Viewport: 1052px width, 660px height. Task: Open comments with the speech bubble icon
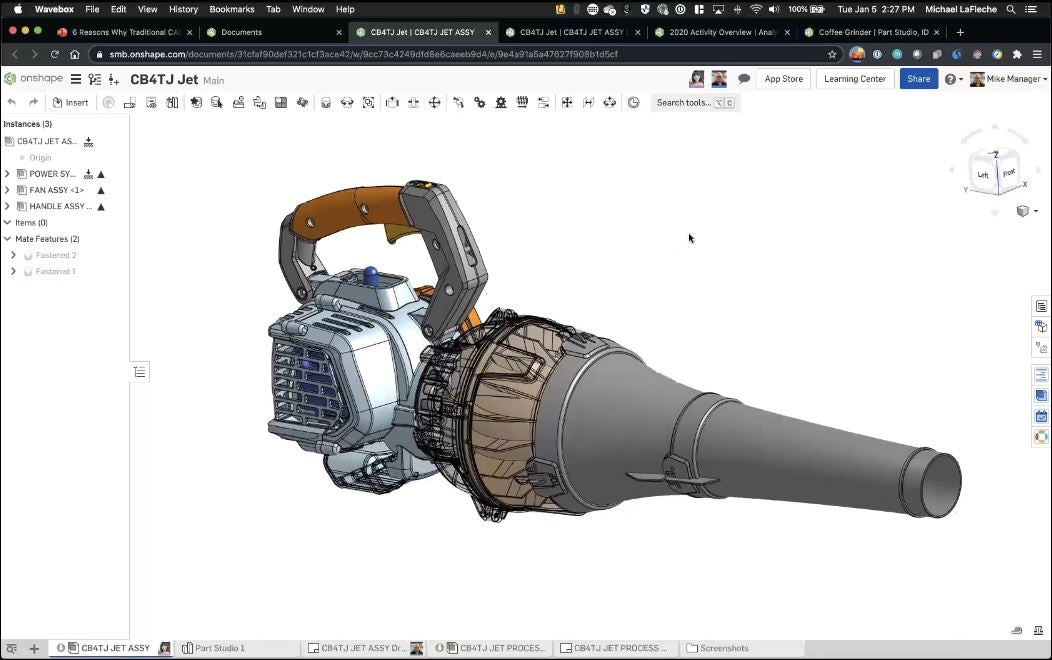pyautogui.click(x=743, y=78)
